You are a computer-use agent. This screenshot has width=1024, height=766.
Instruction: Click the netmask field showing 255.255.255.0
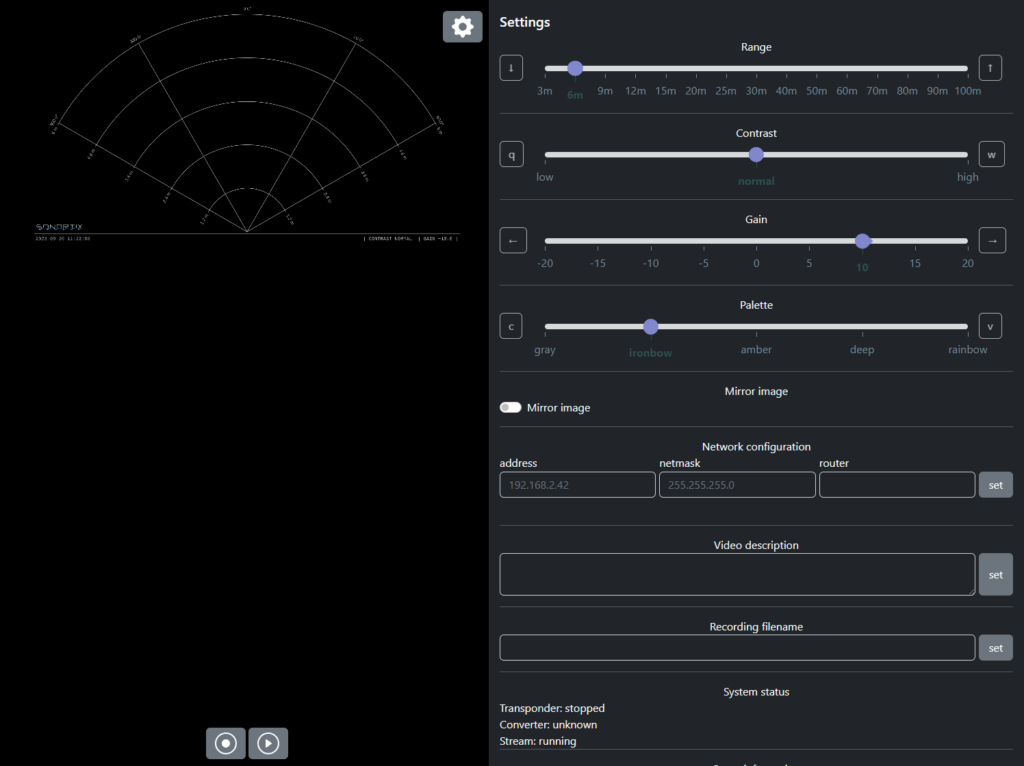[737, 484]
